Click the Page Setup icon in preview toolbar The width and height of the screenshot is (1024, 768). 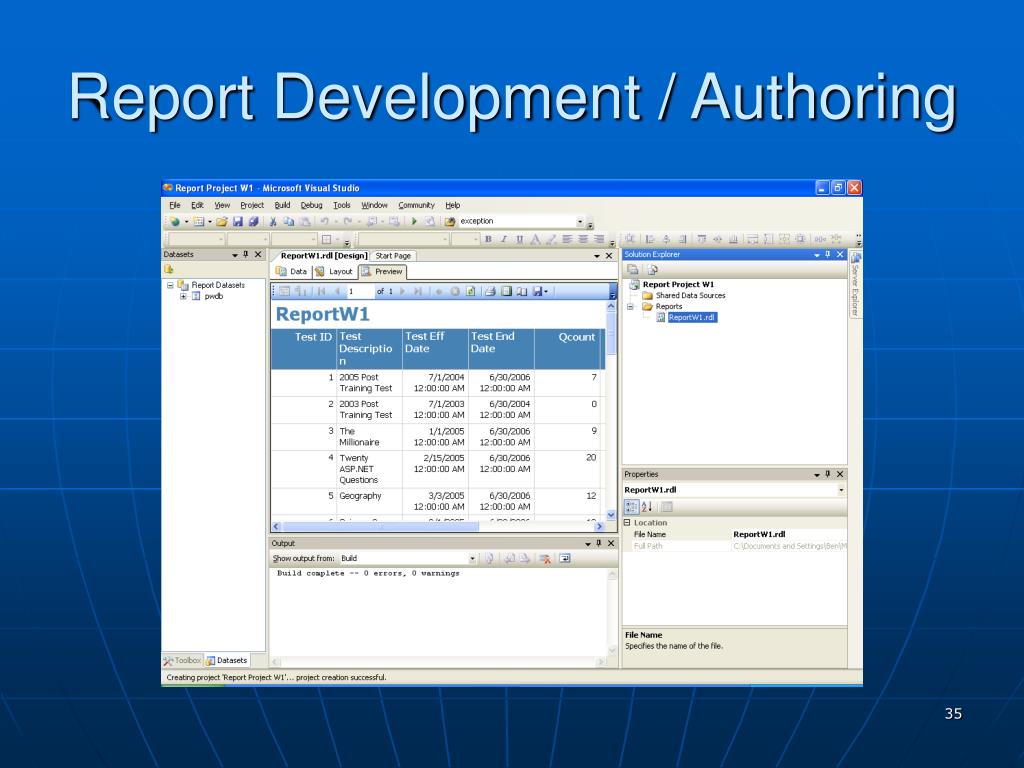522,291
